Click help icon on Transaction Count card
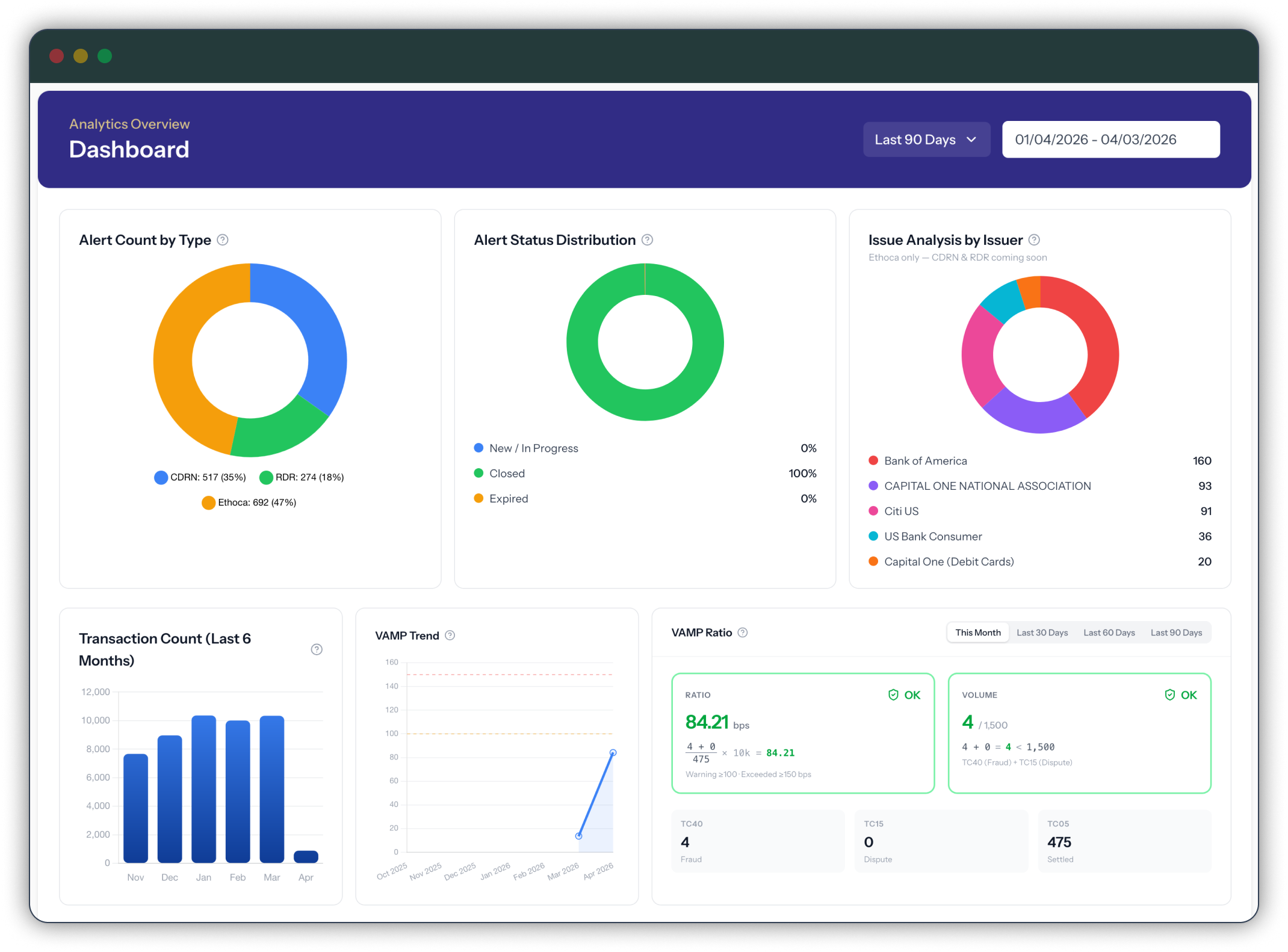 [317, 649]
